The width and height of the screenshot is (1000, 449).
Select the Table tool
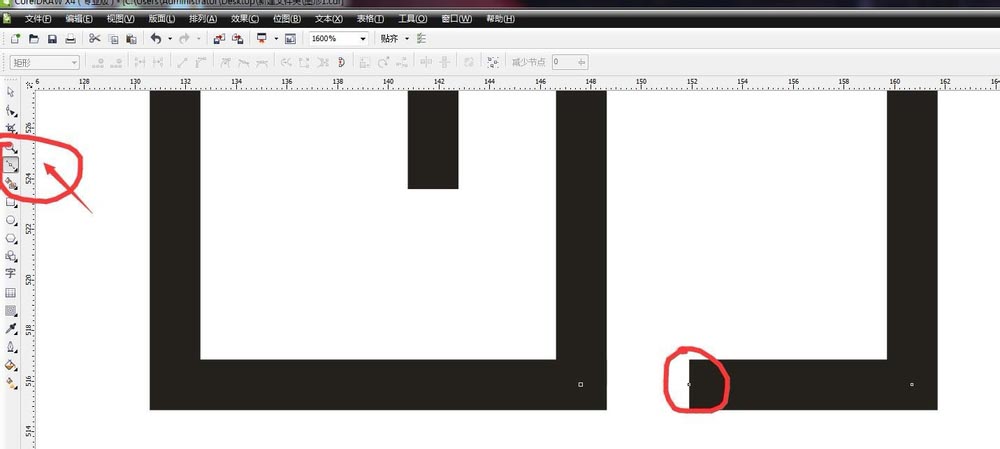(11, 292)
